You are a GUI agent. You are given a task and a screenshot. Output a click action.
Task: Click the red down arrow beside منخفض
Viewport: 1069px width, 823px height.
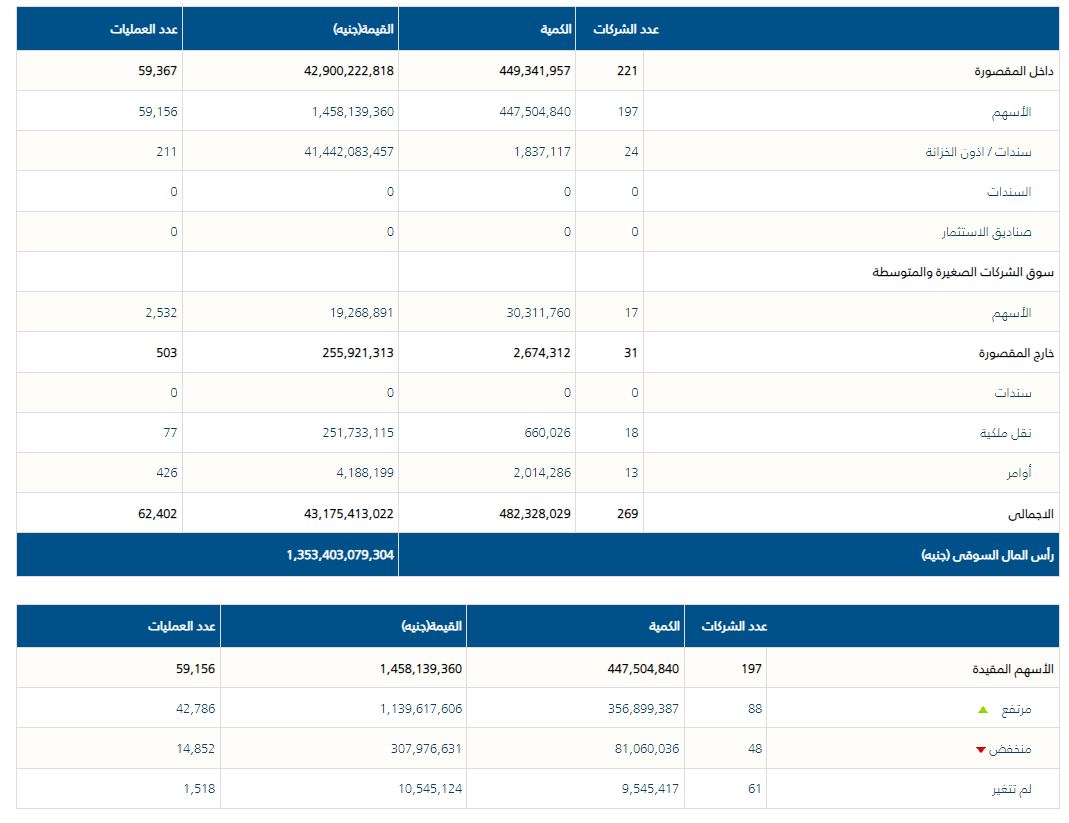coord(981,750)
